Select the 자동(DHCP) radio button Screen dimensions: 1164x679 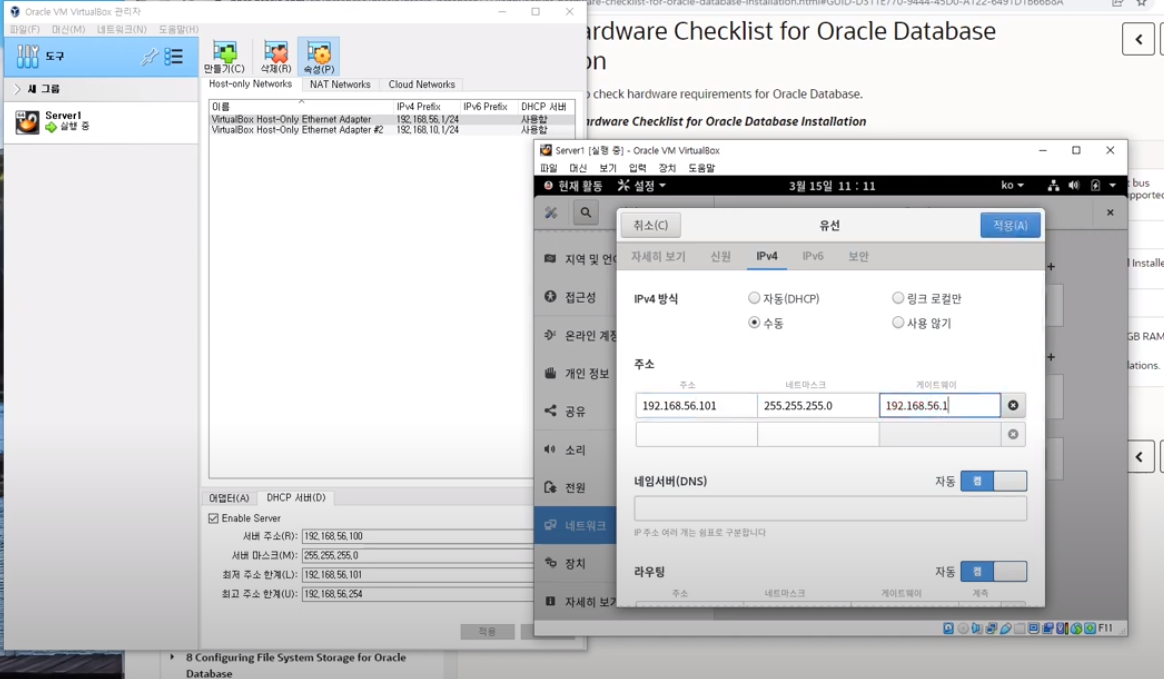point(754,299)
